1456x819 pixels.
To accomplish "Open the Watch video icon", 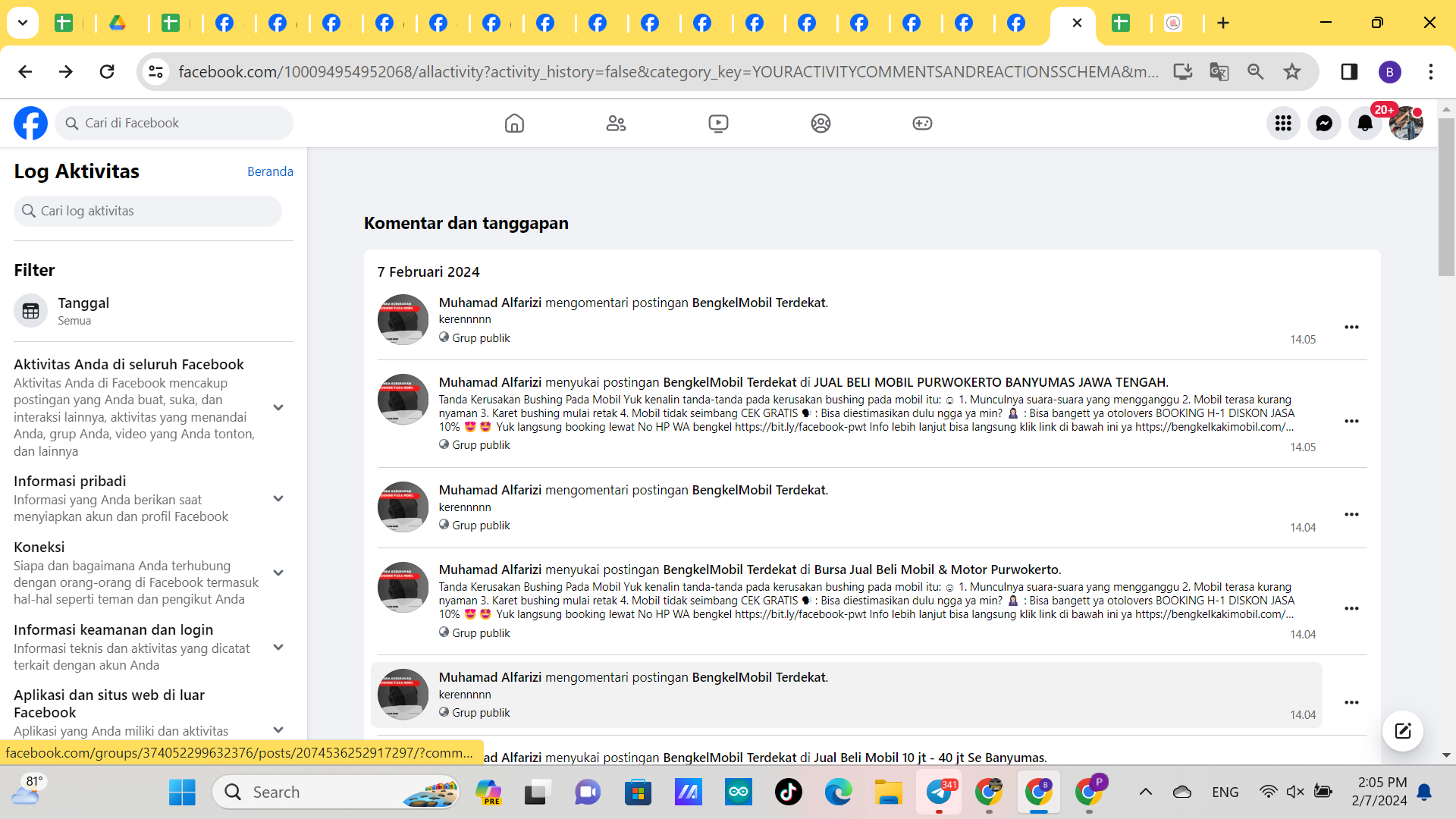I will pyautogui.click(x=718, y=123).
